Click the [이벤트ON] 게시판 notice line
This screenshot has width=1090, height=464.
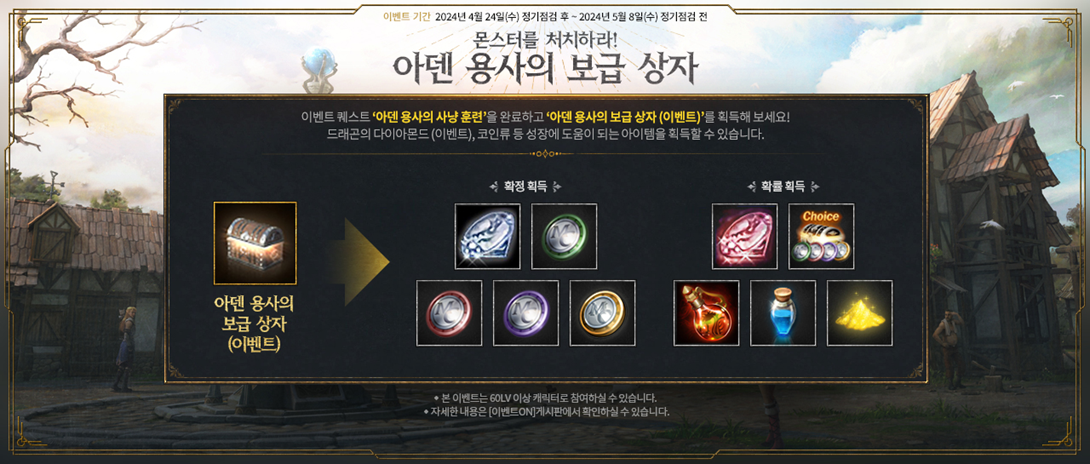(x=546, y=411)
